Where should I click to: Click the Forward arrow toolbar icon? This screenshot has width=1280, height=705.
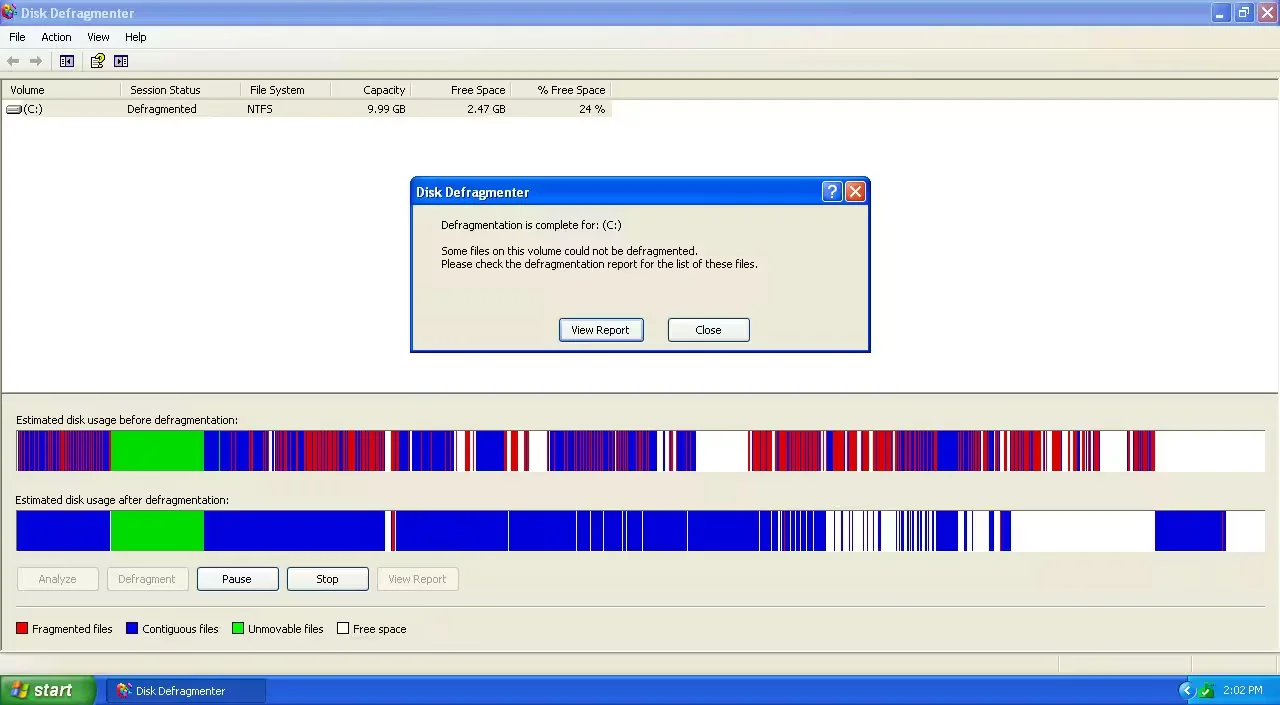(x=36, y=61)
